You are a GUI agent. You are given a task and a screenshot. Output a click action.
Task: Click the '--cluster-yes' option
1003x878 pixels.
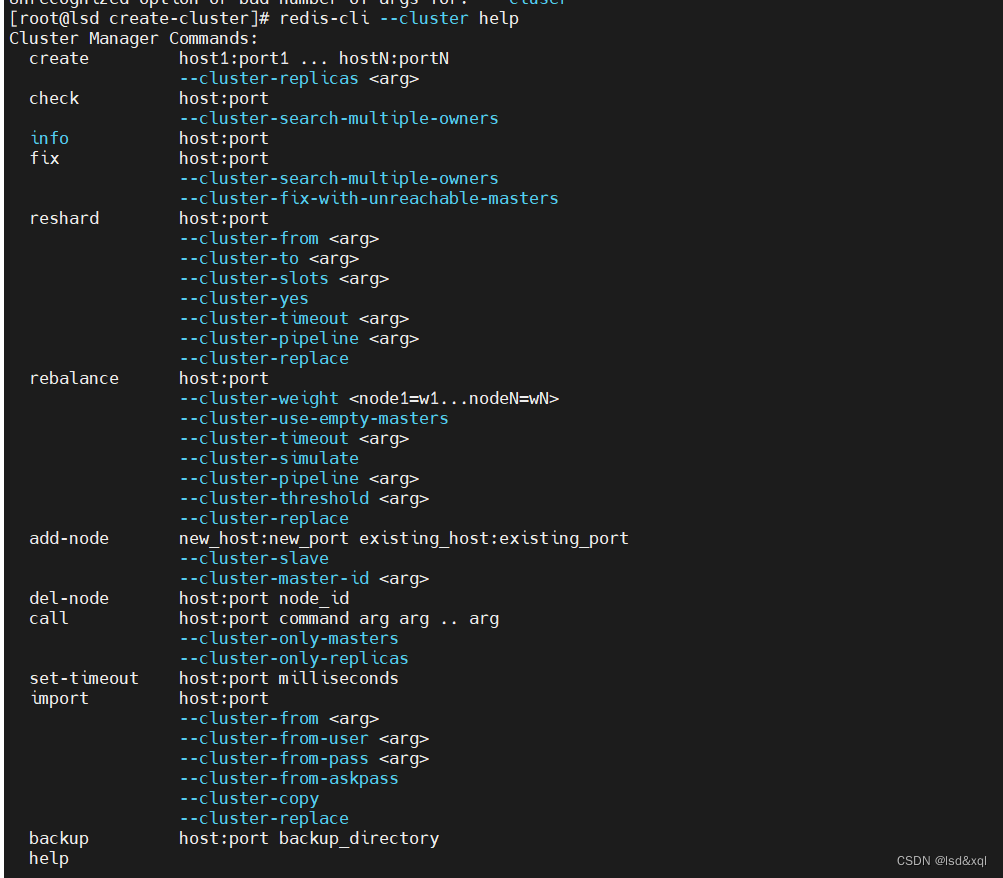click(244, 299)
